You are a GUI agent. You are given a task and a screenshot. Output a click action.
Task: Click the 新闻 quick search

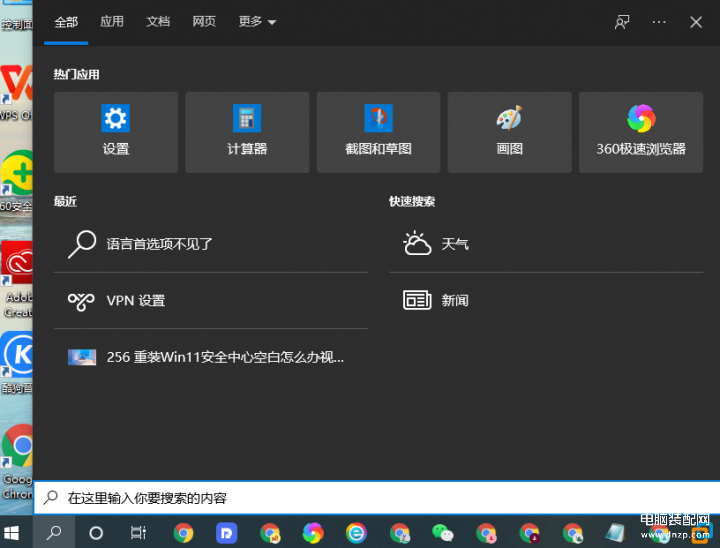tap(546, 300)
